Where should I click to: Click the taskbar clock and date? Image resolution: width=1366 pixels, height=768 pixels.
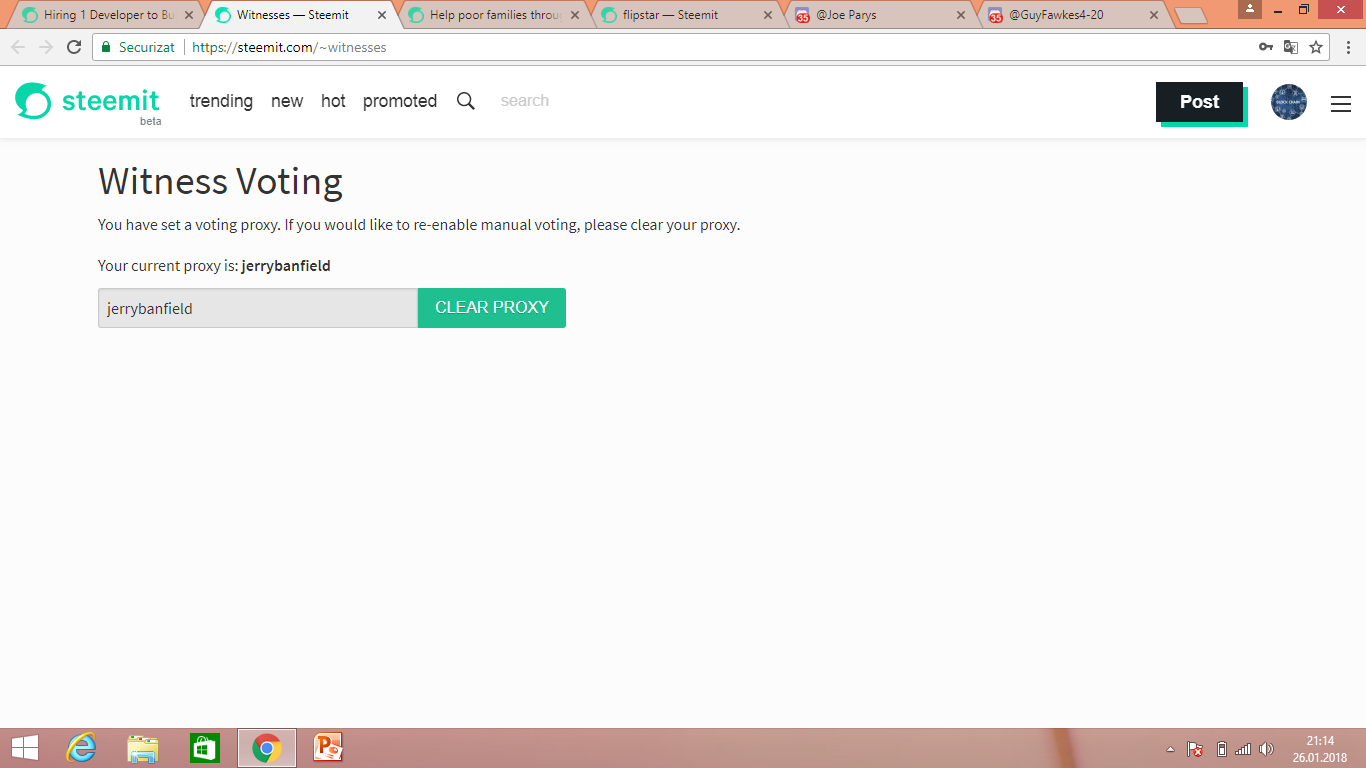[1320, 749]
